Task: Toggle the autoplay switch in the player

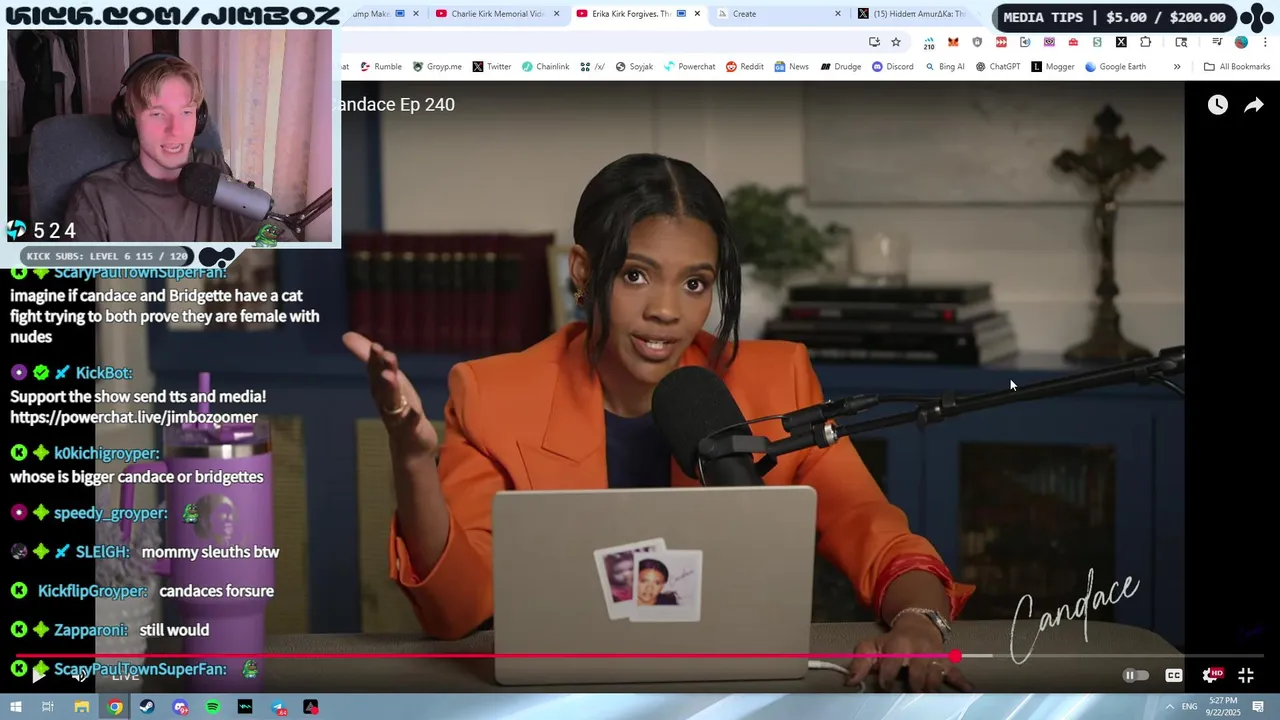Action: click(x=1136, y=675)
